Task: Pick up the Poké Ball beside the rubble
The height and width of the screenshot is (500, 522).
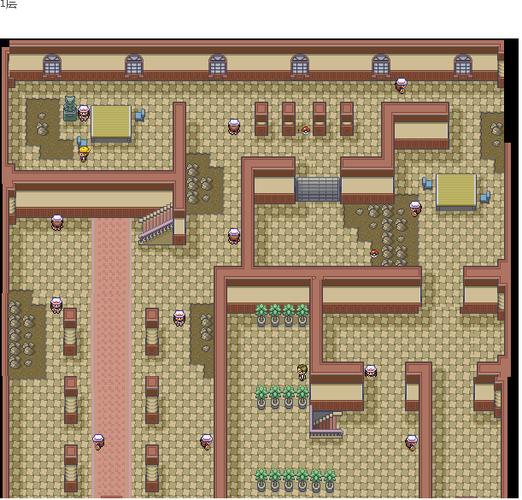Action: click(x=374, y=253)
